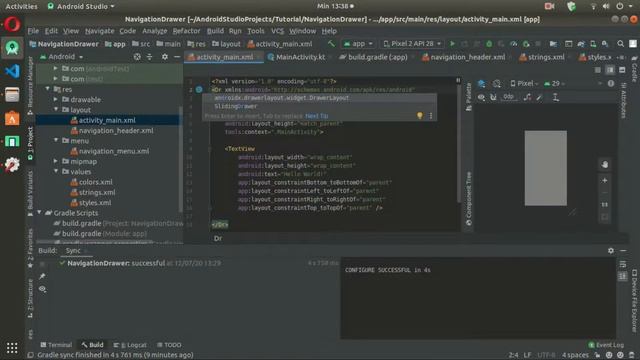Click the Collapse All icon in Project panel
The width and height of the screenshot is (640, 360).
click(x=149, y=57)
